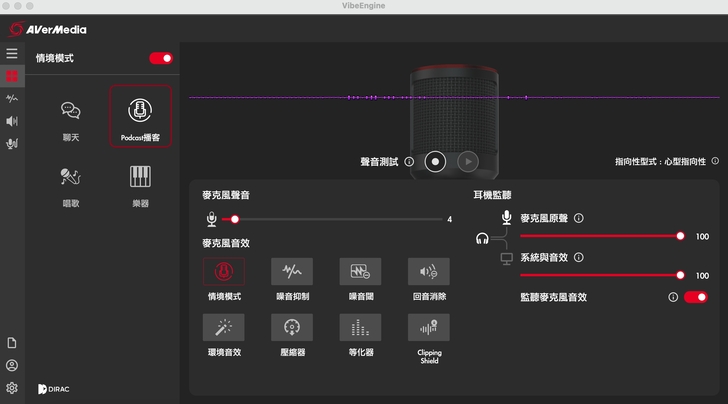Open the 回音消除 echo cancellation effect

[x=428, y=272]
